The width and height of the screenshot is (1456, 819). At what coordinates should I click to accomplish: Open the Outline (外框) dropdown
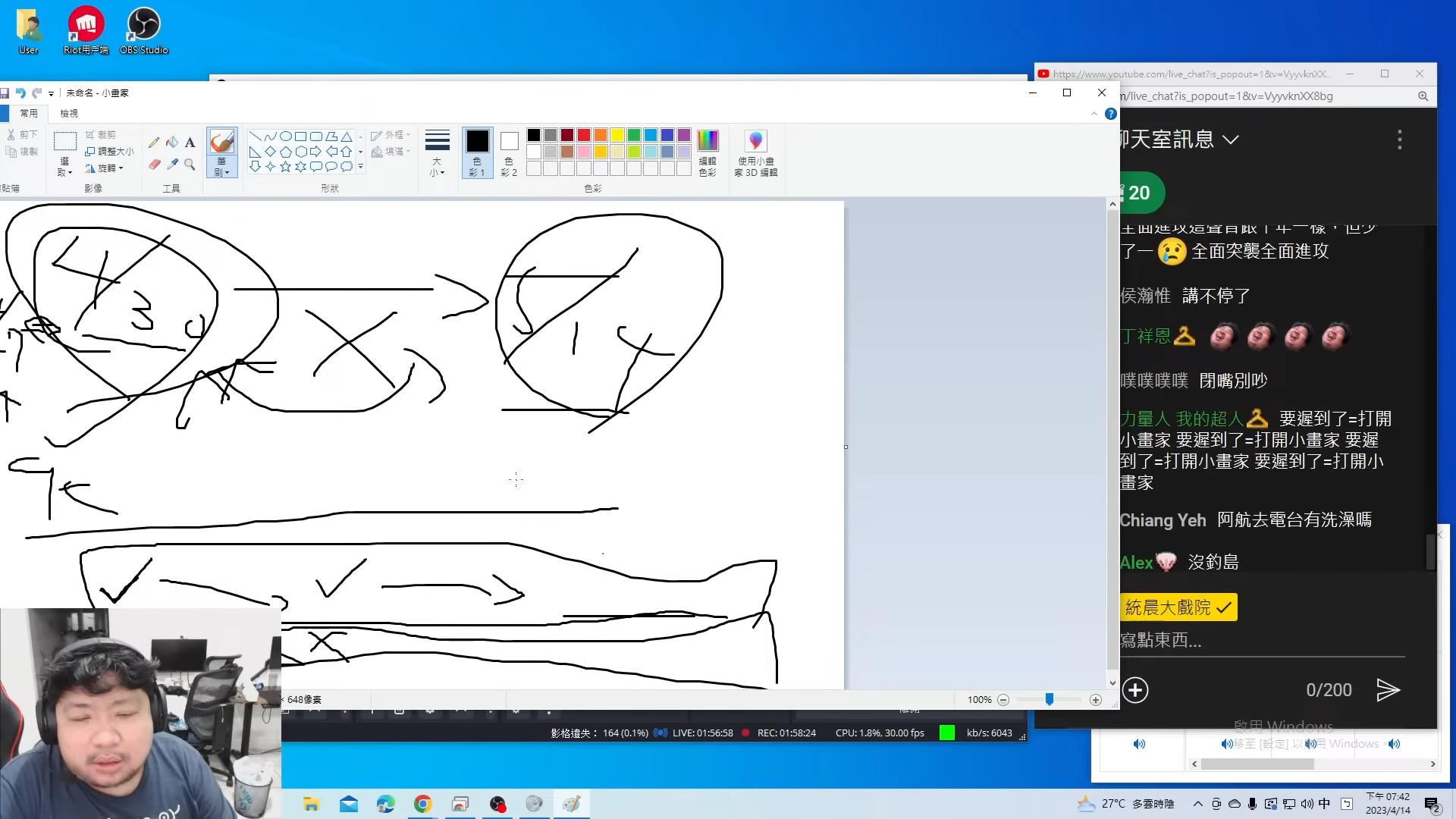pos(391,135)
